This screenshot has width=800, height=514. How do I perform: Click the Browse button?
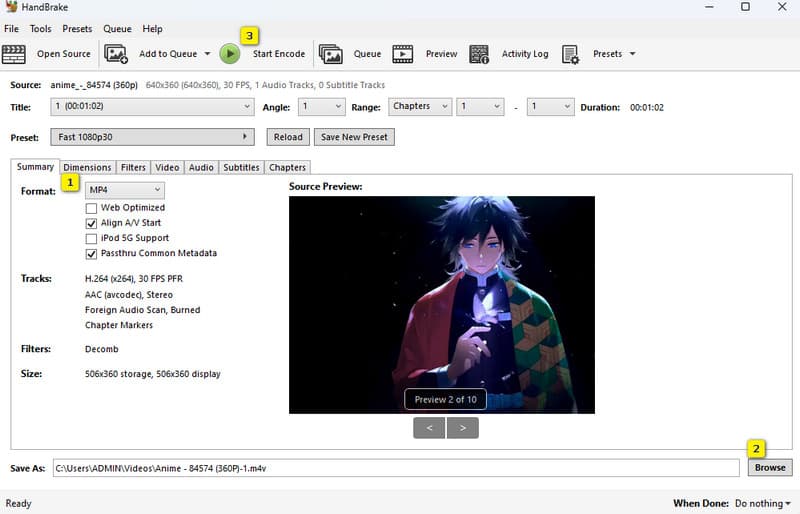(x=769, y=467)
